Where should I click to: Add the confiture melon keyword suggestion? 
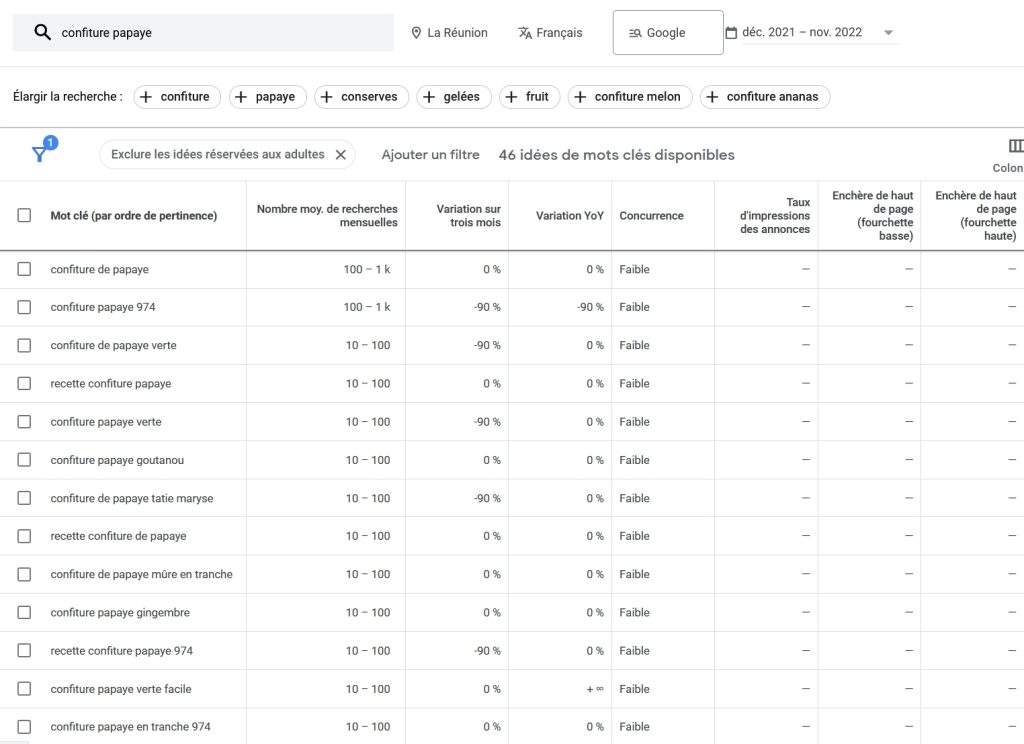pyautogui.click(x=629, y=96)
